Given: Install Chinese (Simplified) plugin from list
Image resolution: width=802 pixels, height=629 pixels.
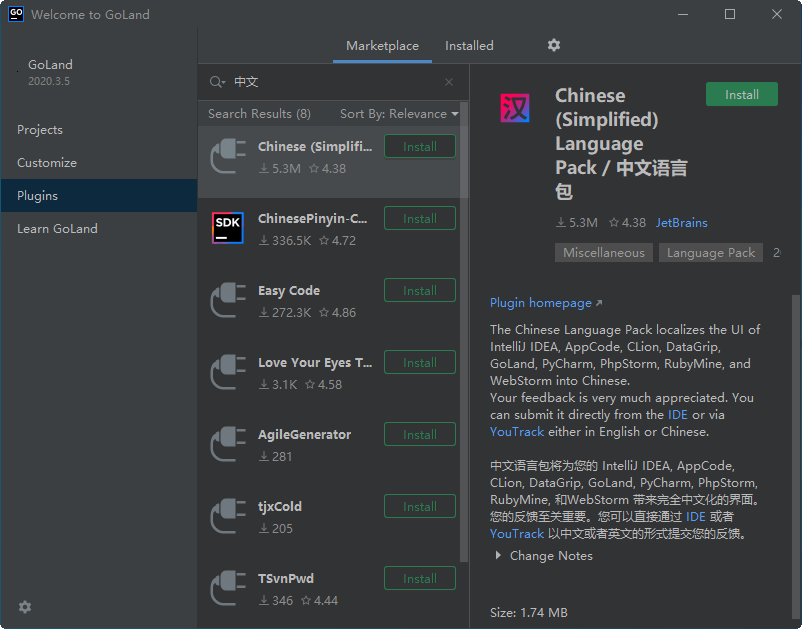Looking at the screenshot, I should click(420, 146).
